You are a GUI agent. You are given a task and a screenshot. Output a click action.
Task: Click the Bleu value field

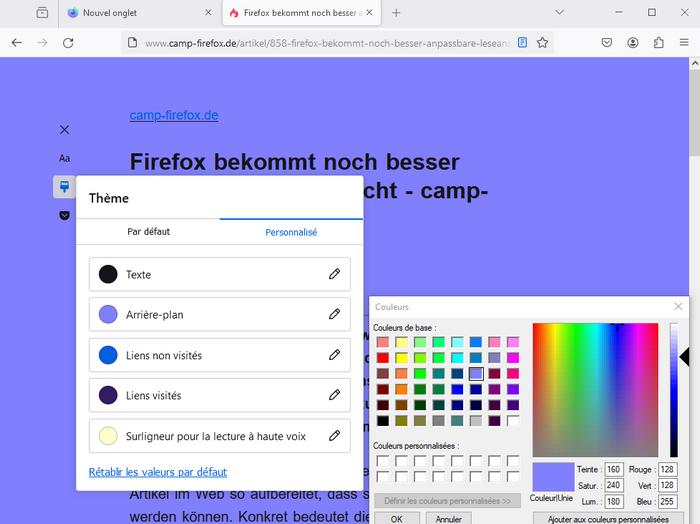[667, 501]
